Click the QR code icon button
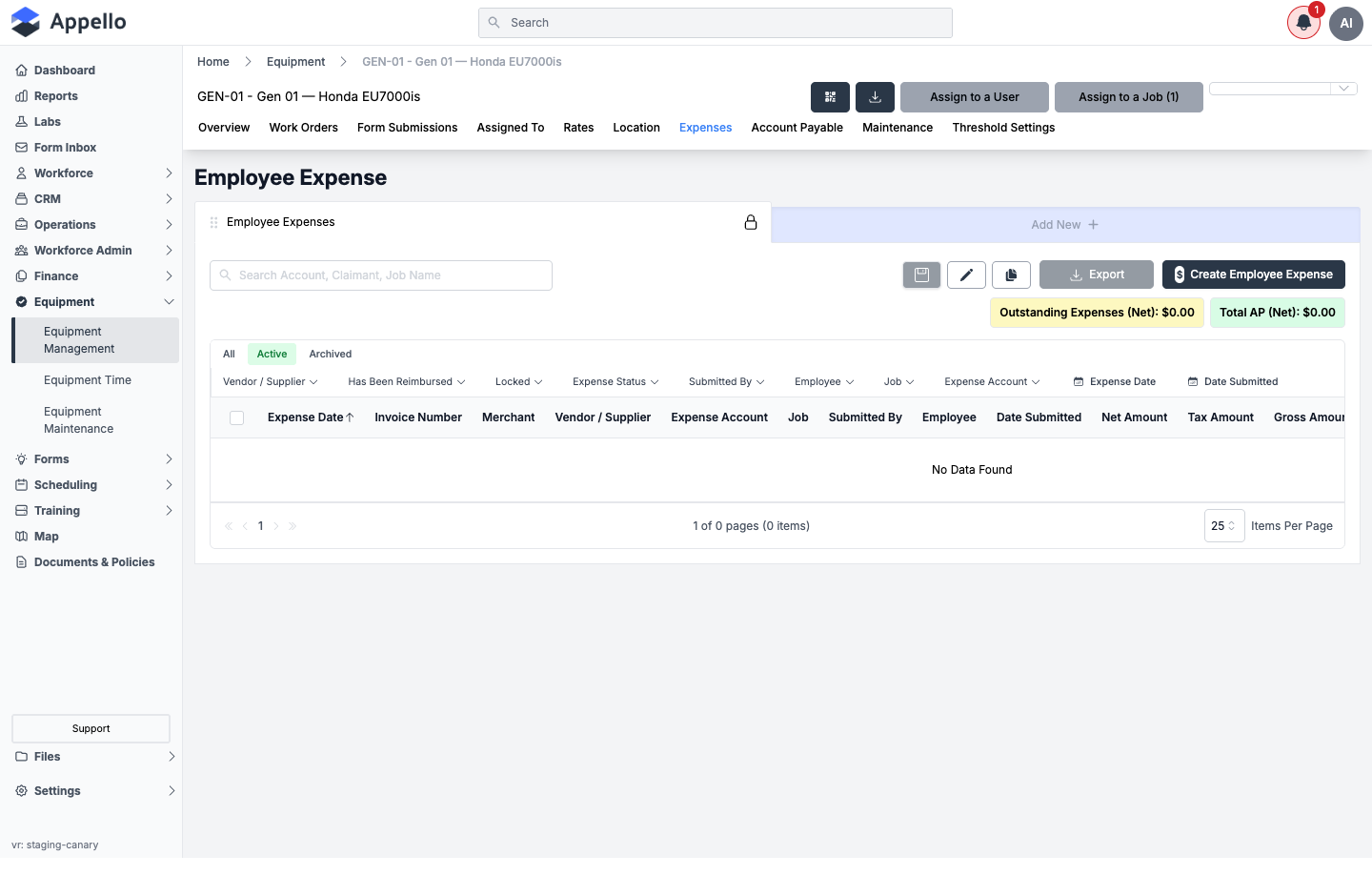This screenshot has width=1372, height=875. [x=830, y=97]
